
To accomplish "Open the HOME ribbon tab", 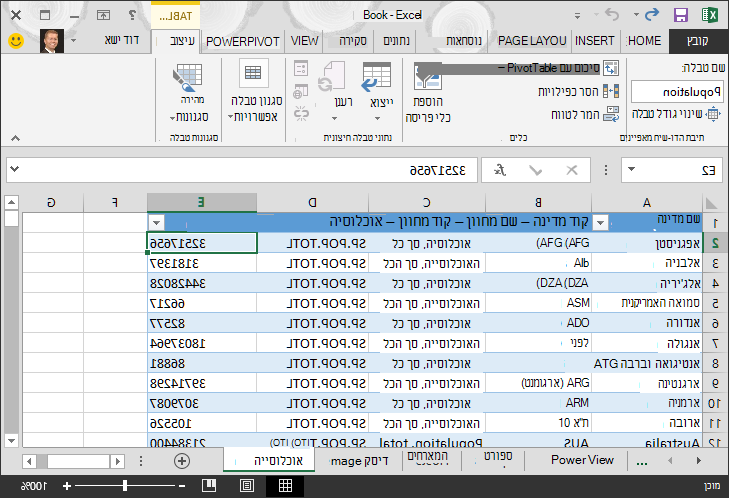I will click(644, 41).
